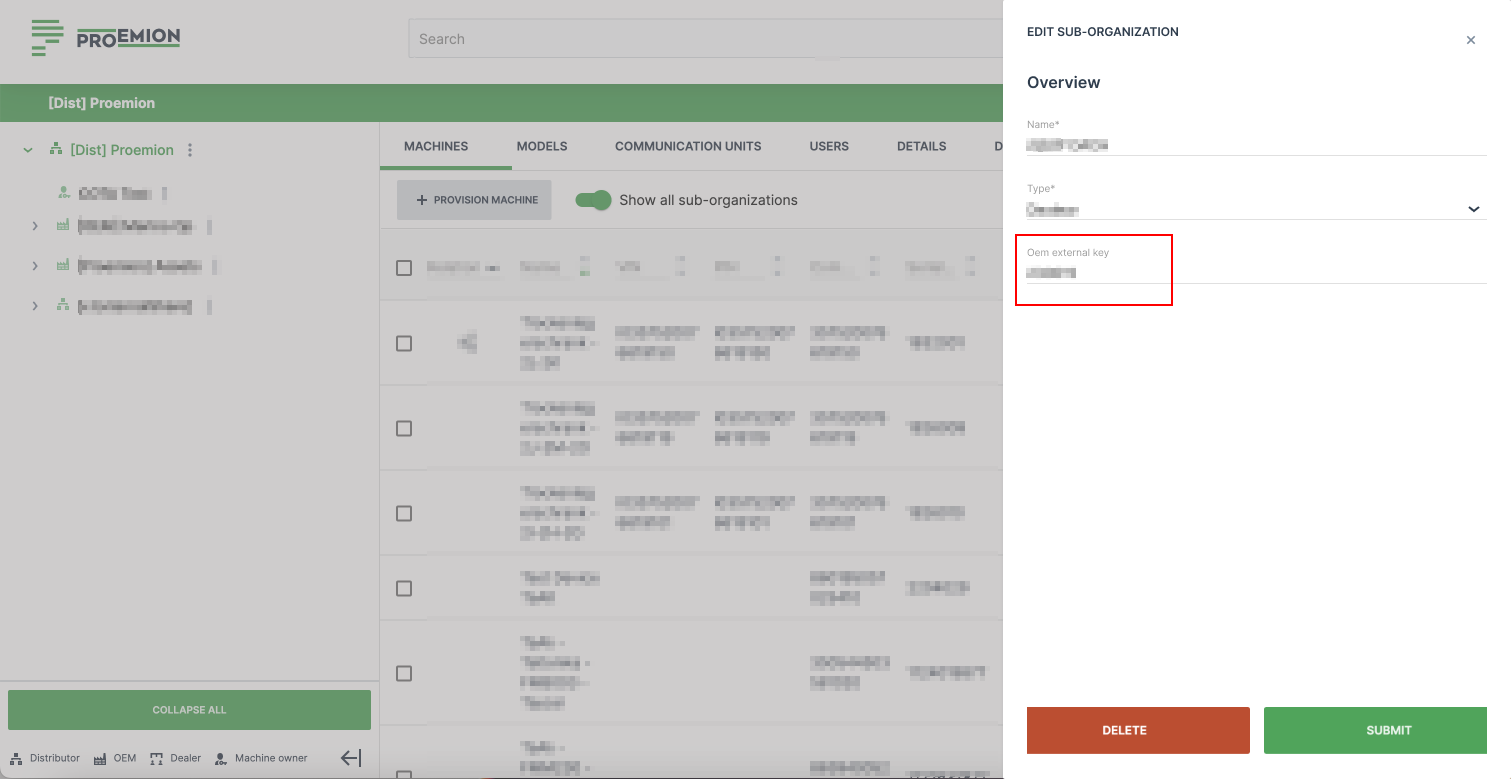The image size is (1511, 779).
Task: Check the select-all checkbox in table header
Action: pyautogui.click(x=404, y=268)
